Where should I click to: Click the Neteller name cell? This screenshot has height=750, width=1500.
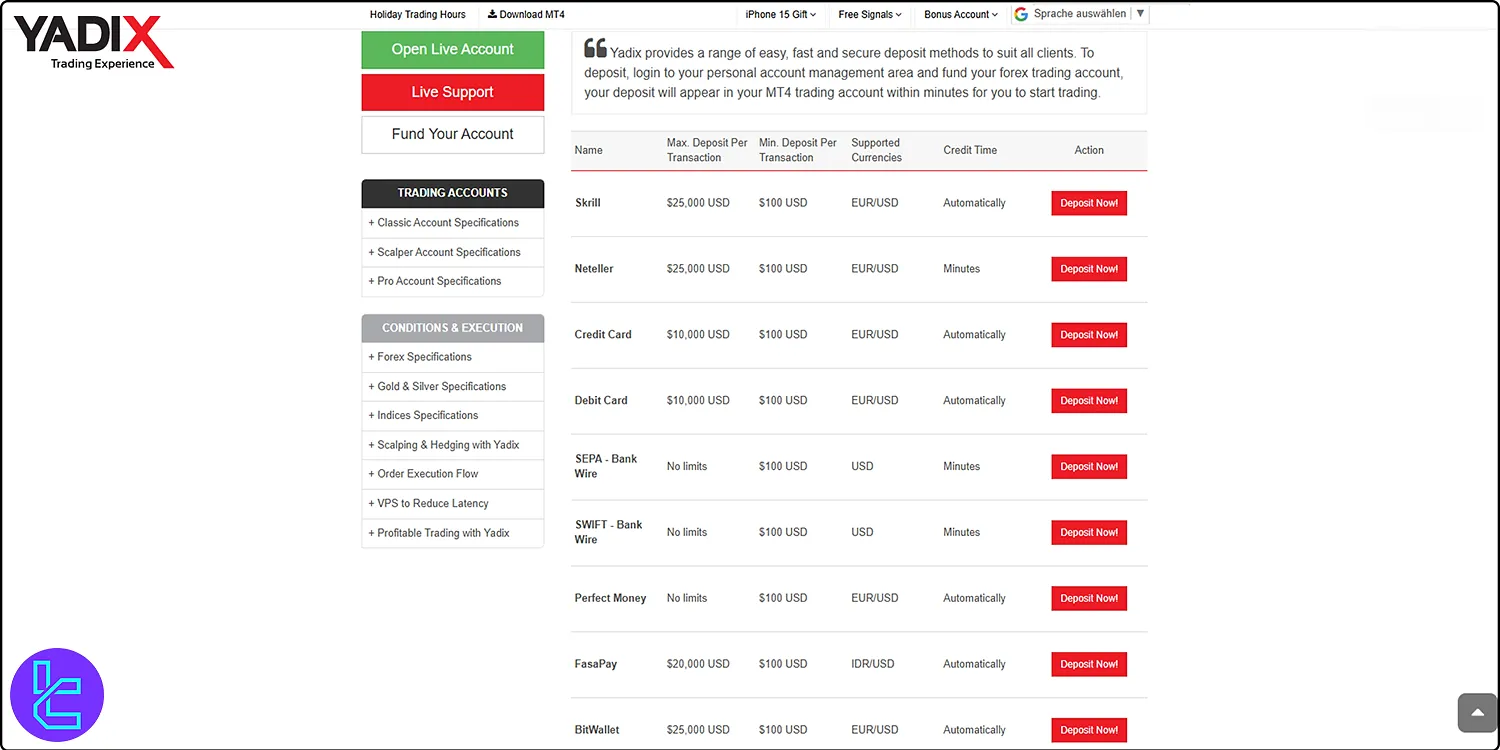(x=594, y=269)
